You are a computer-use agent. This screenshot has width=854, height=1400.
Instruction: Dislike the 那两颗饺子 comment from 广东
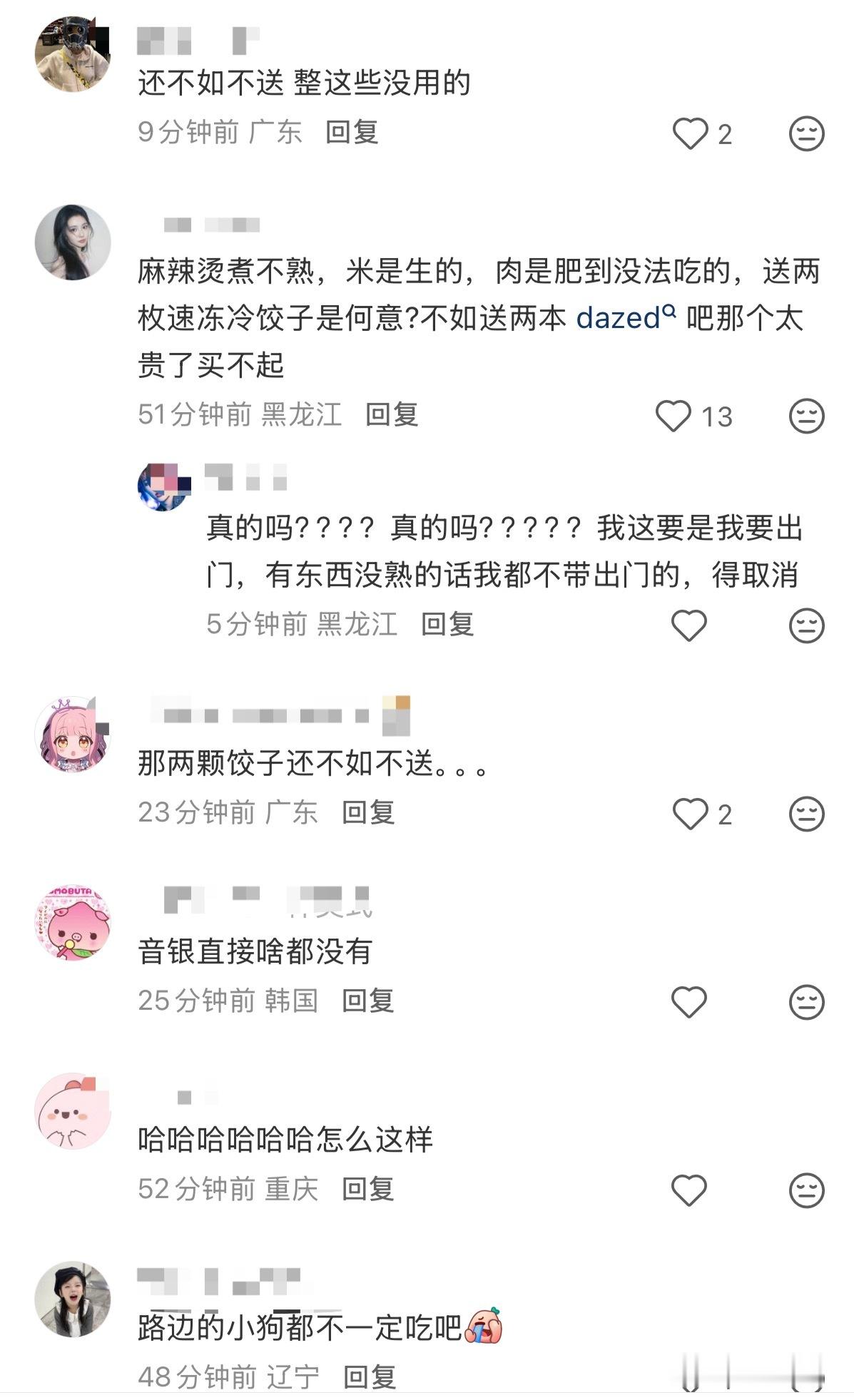[x=807, y=814]
